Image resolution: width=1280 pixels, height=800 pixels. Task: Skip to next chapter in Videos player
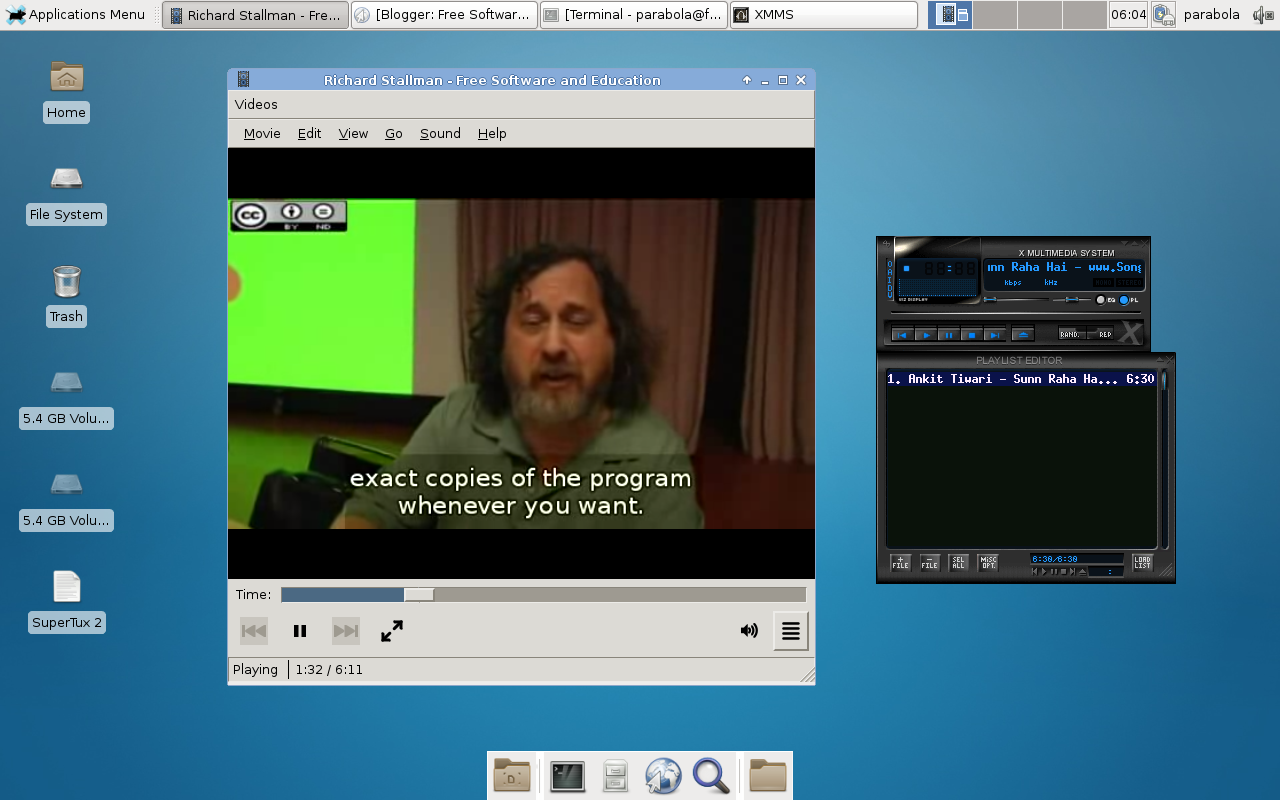tap(346, 631)
